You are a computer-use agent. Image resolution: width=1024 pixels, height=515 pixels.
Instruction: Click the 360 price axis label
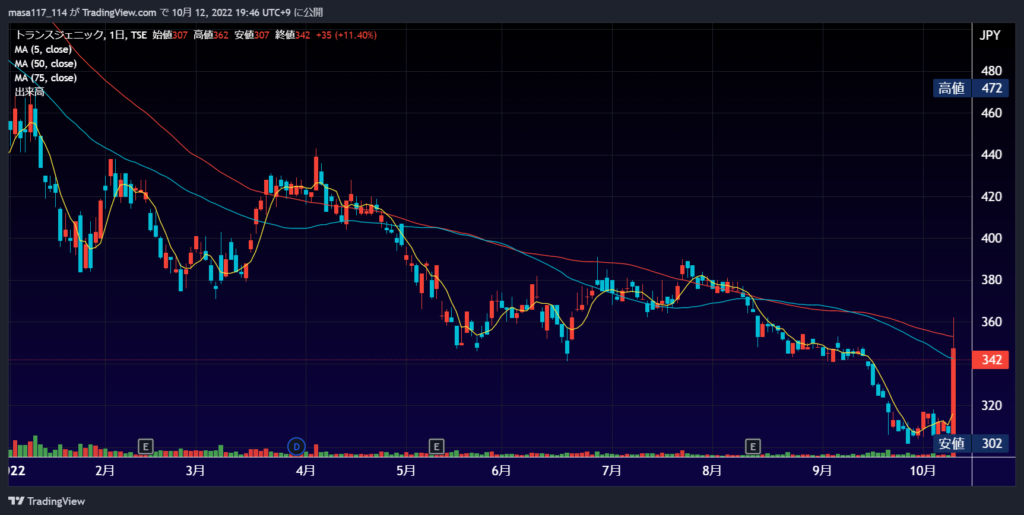pyautogui.click(x=991, y=322)
